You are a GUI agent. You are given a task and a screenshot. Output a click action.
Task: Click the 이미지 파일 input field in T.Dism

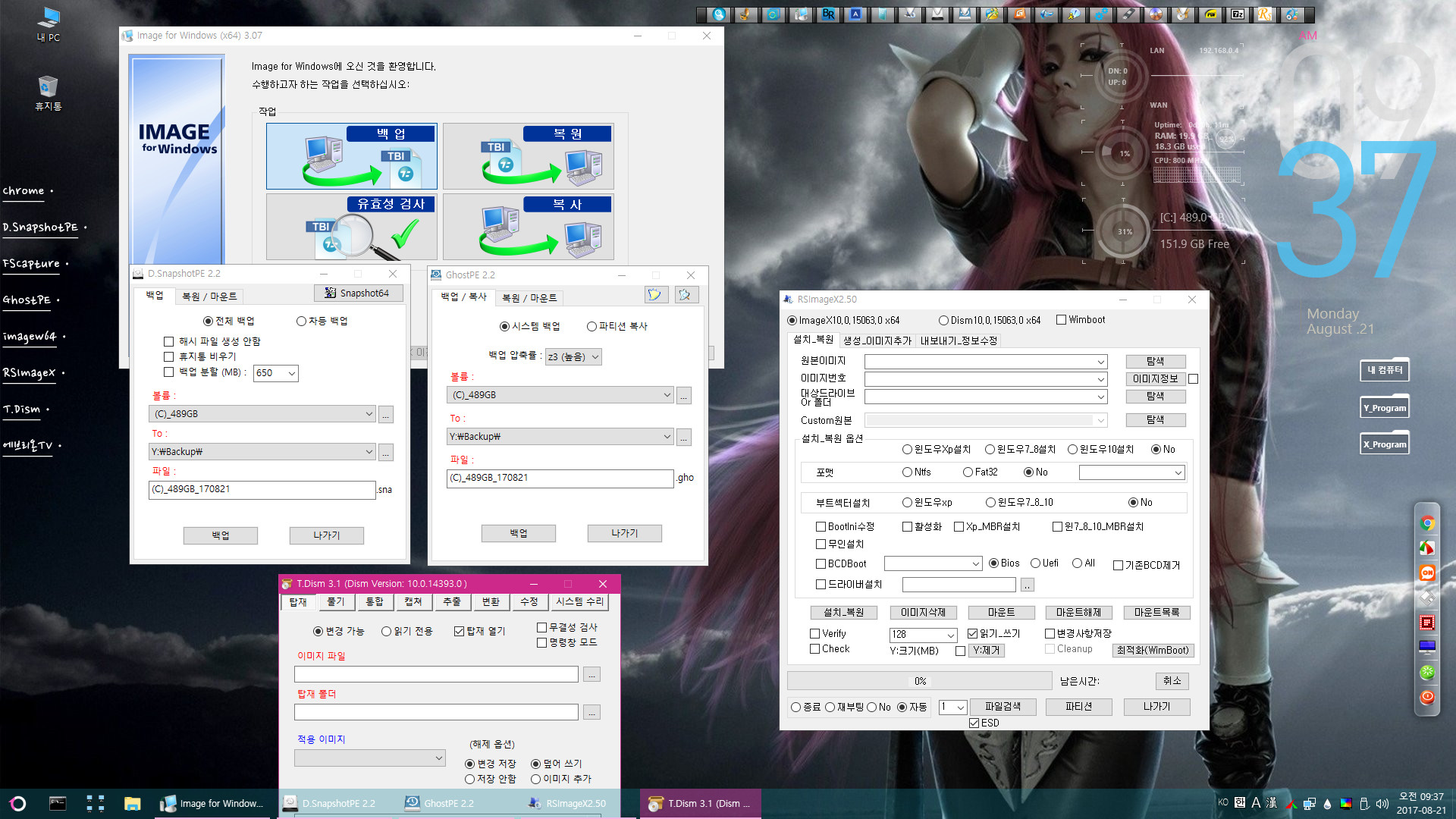436,674
